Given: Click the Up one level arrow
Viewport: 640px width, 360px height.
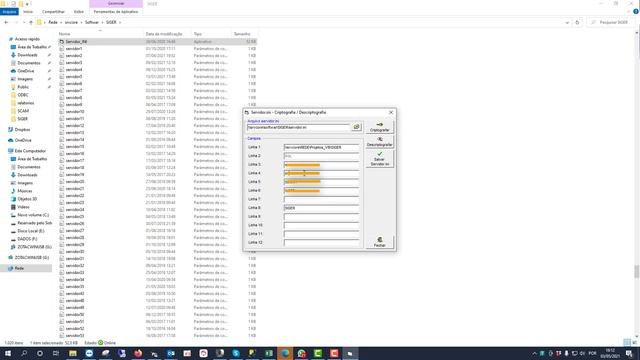Looking at the screenshot, I should click(31, 22).
